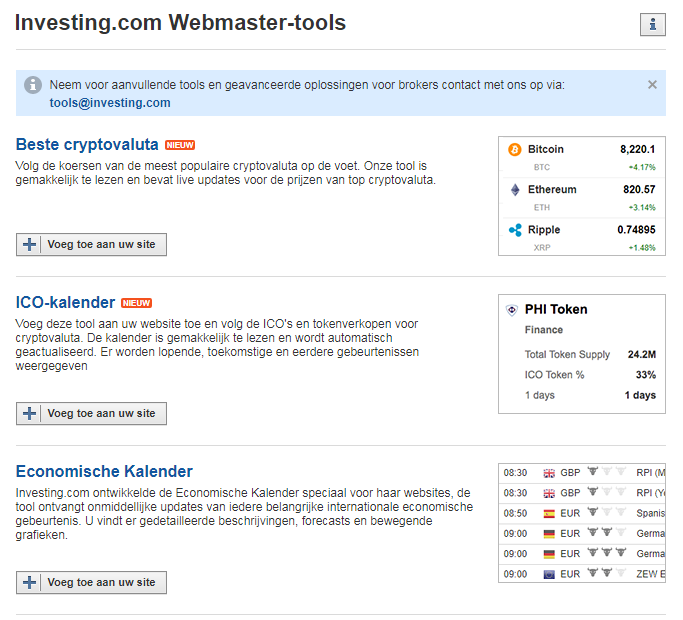Click the Total Token Supply label
The image size is (683, 620).
click(567, 355)
